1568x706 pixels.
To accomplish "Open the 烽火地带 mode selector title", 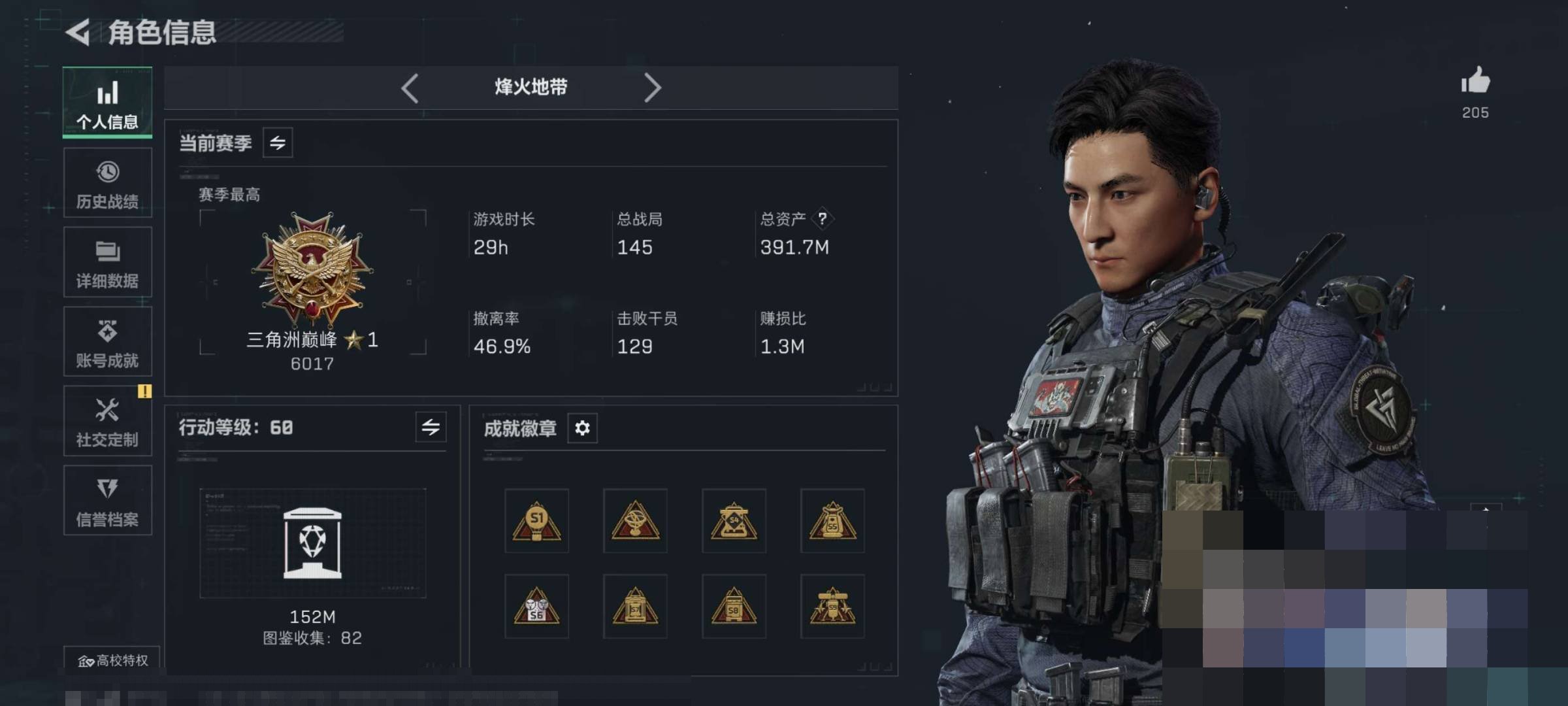I will click(x=531, y=87).
